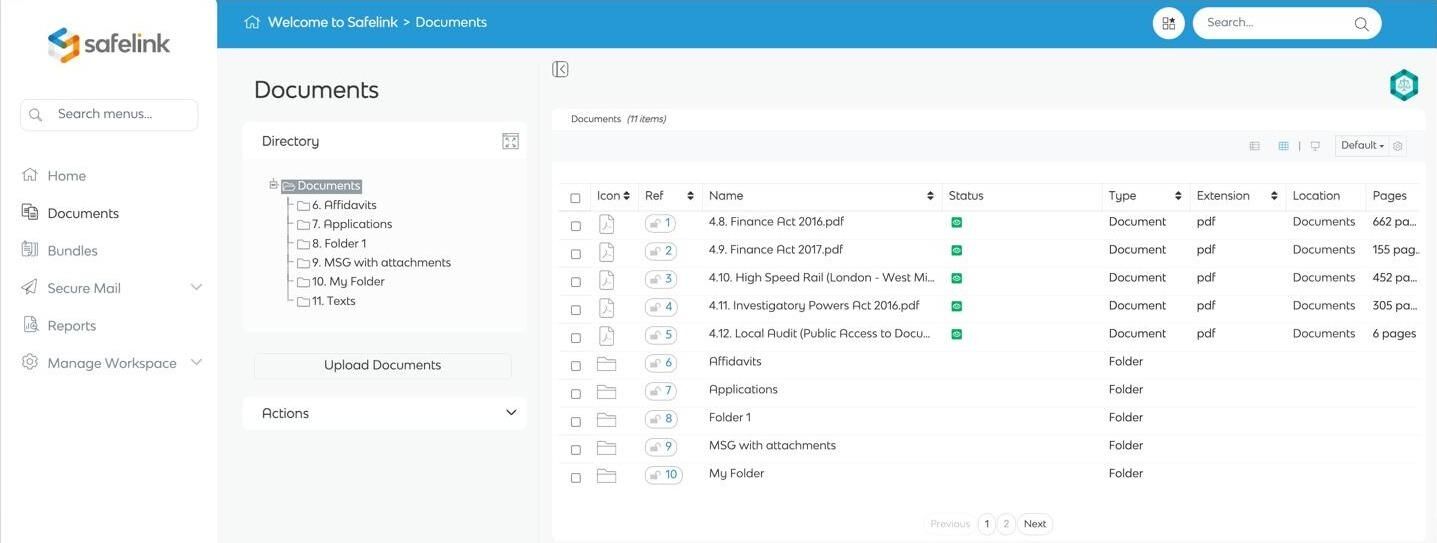Image resolution: width=1437 pixels, height=543 pixels.
Task: Collapse the directory panel with arrow icon
Action: (560, 69)
